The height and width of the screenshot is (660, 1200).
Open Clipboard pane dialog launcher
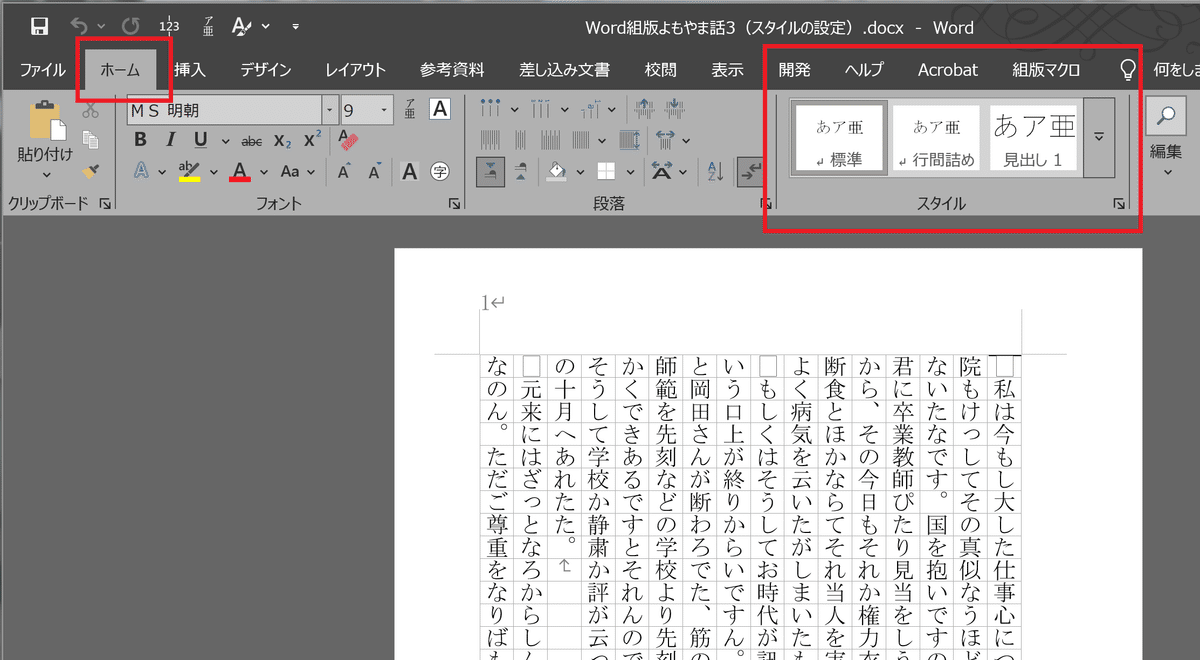(106, 204)
